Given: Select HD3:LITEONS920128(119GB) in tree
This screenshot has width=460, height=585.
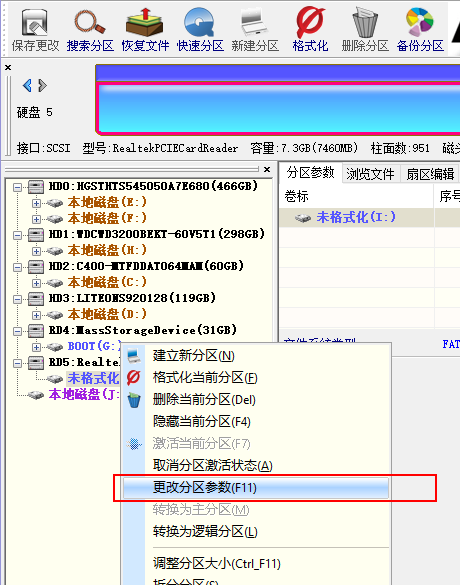Looking at the screenshot, I should coord(132,298).
